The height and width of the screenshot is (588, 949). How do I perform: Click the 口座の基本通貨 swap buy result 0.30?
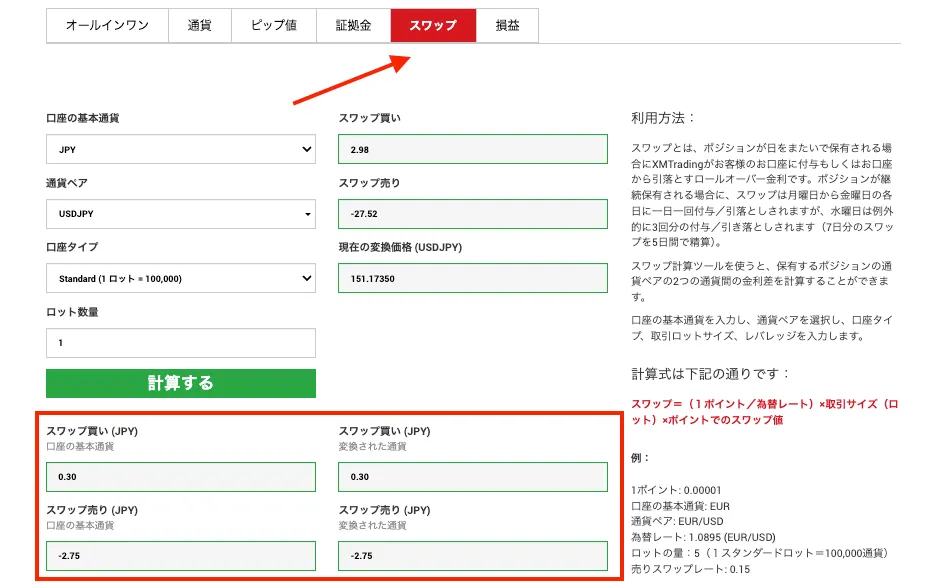pos(180,476)
